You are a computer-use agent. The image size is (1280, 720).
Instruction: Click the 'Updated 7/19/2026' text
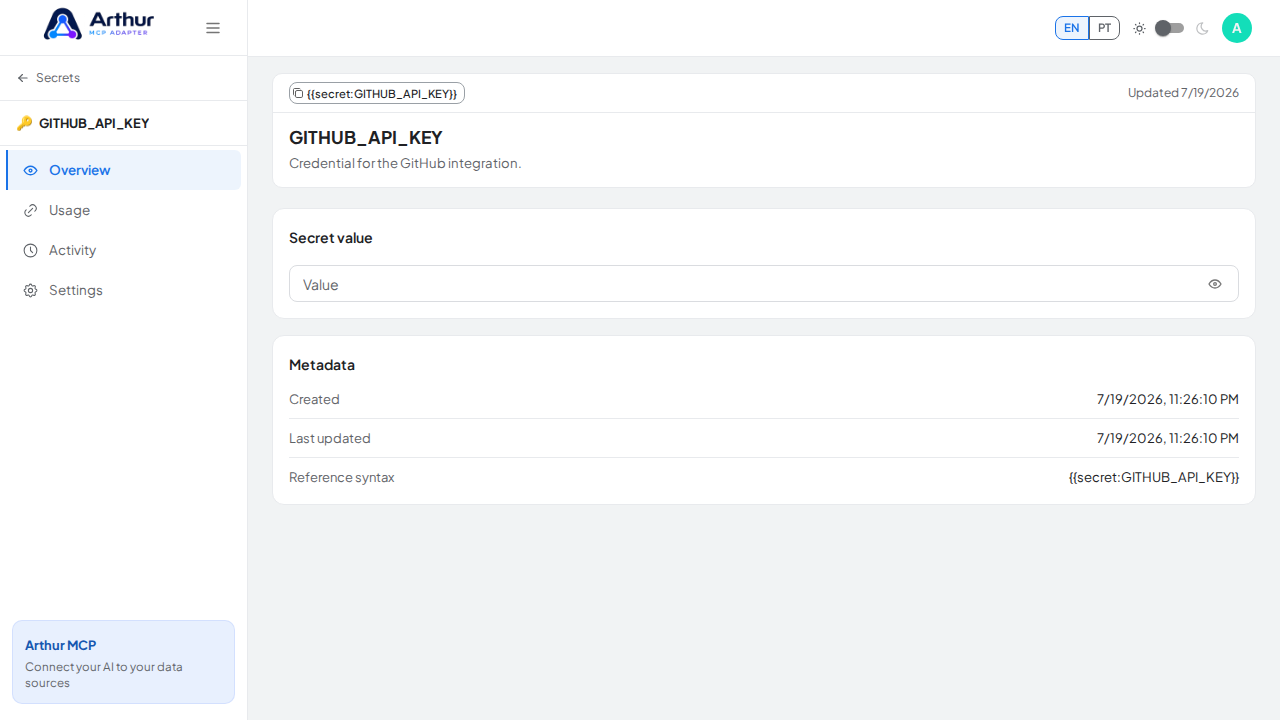[1183, 93]
